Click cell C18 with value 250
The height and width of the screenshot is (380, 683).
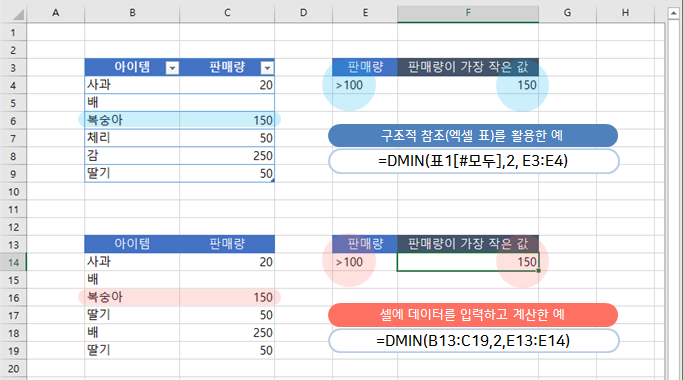[x=227, y=333]
